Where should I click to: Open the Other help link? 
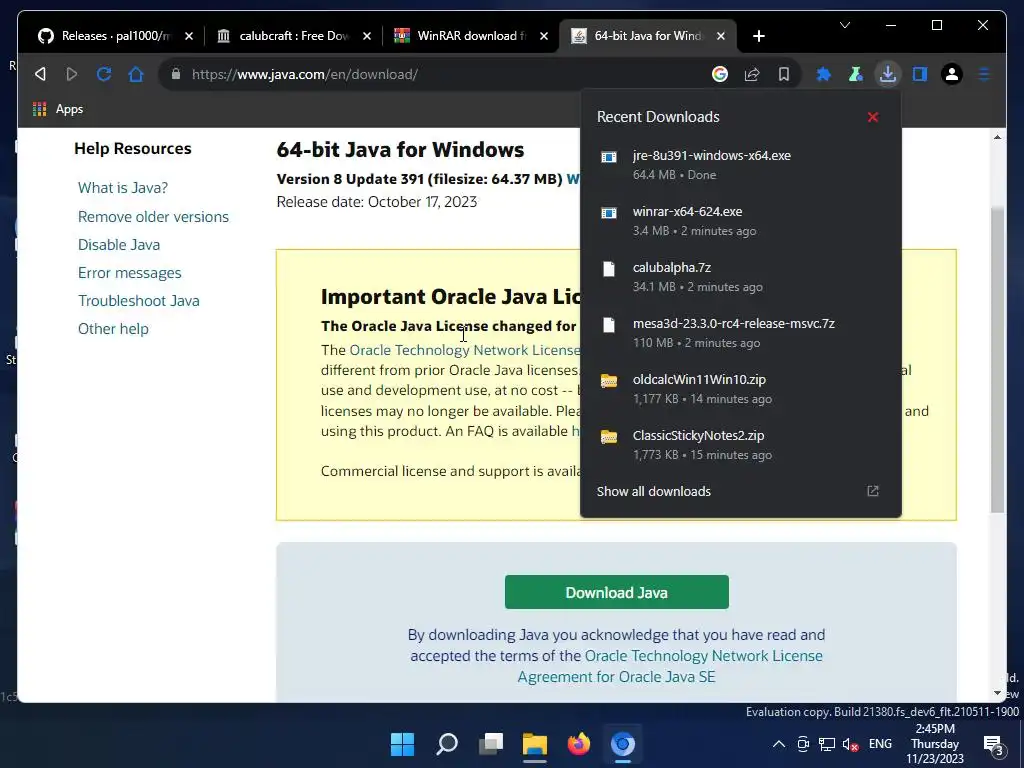tap(113, 329)
